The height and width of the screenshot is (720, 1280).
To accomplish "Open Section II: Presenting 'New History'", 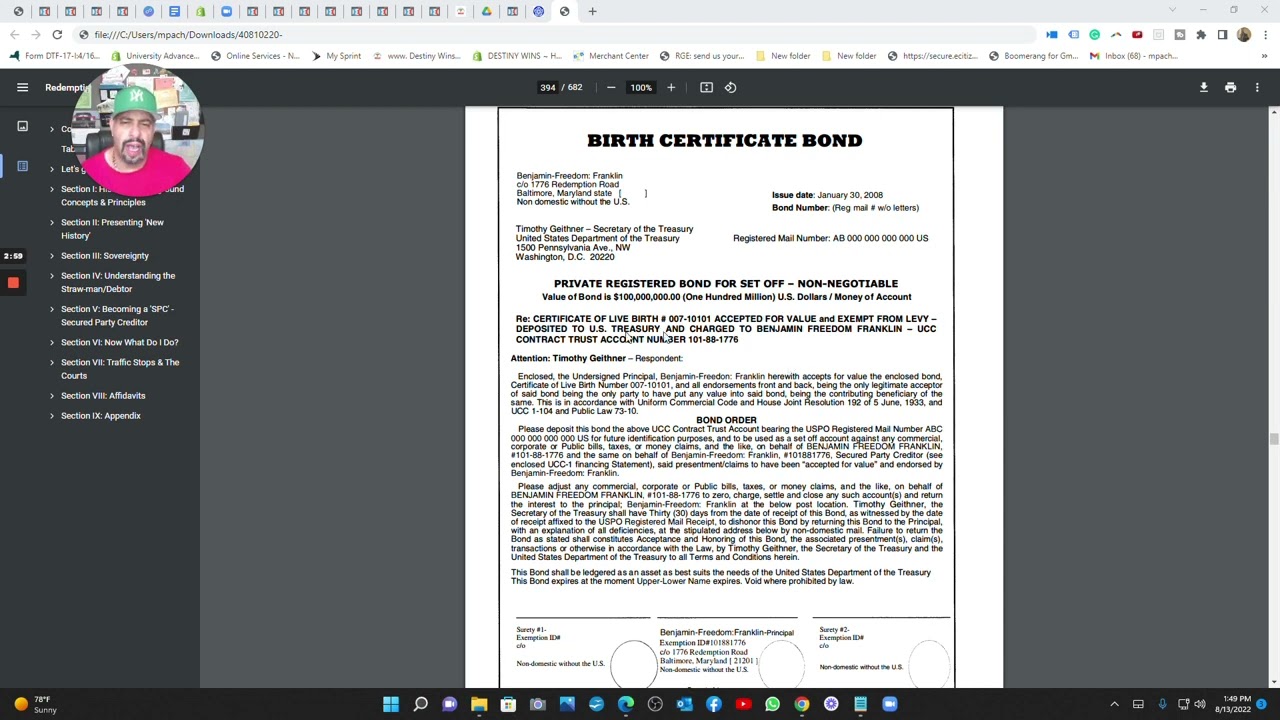I will coord(112,229).
